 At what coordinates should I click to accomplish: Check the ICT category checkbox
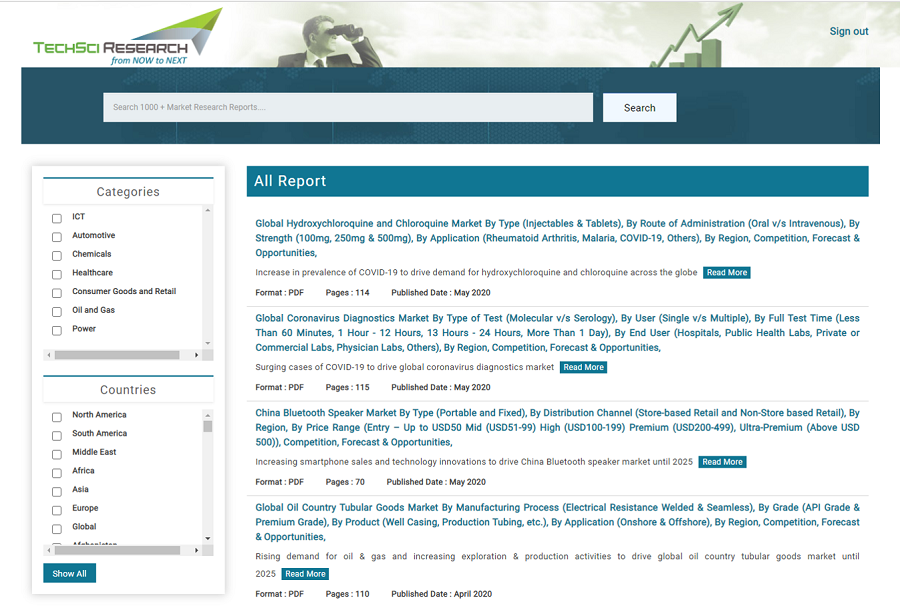tap(57, 218)
